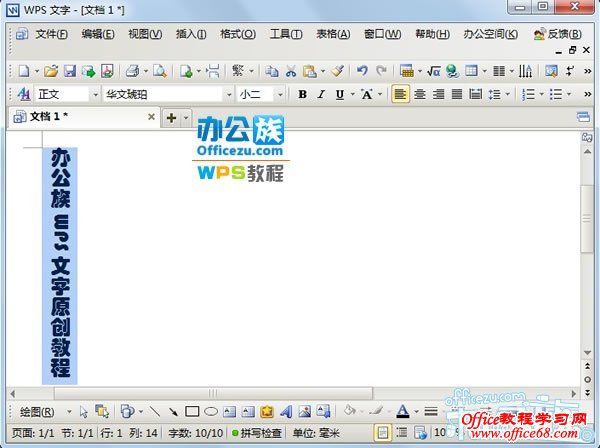Click the fill color bucket
Screen dimensions: 600x448
point(349,411)
